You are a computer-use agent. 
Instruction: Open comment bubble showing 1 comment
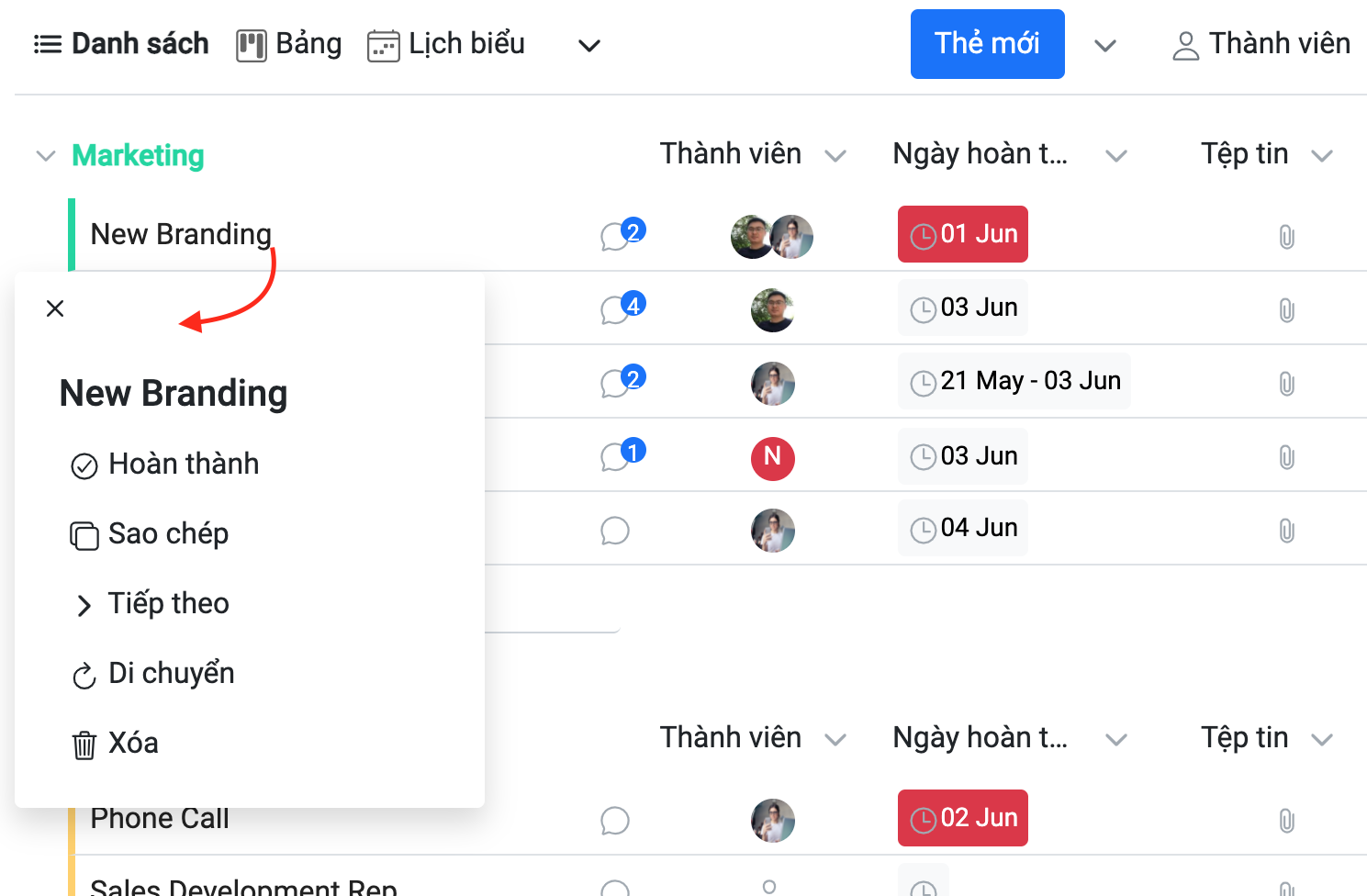click(x=622, y=454)
